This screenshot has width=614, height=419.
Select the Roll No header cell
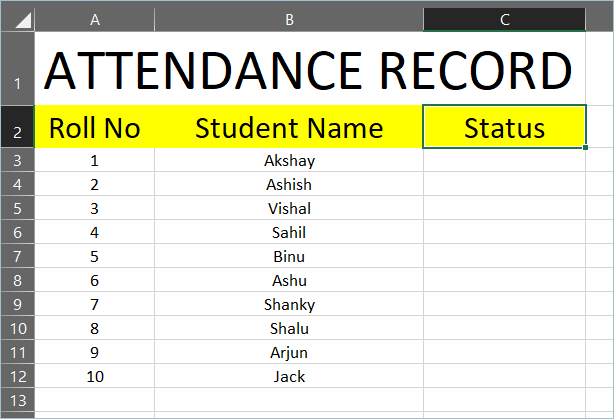pos(95,127)
